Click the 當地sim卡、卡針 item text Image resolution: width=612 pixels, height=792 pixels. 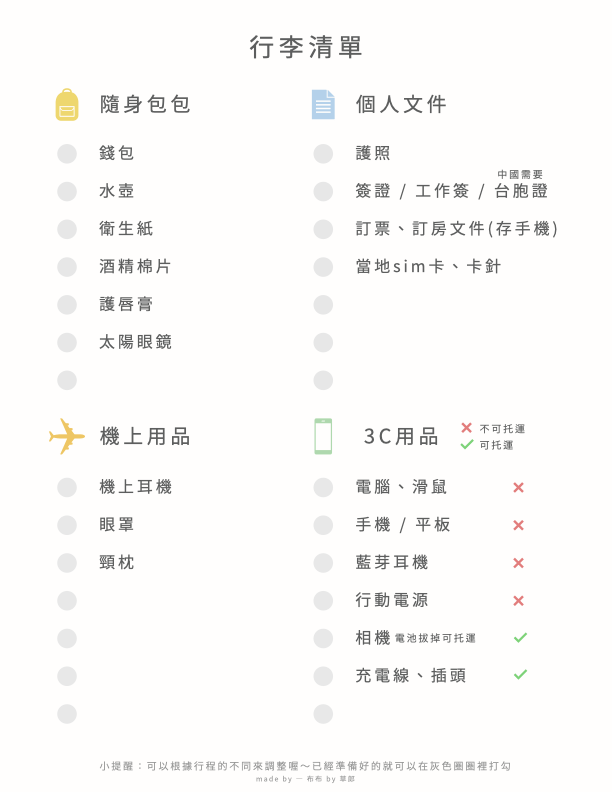coord(428,267)
